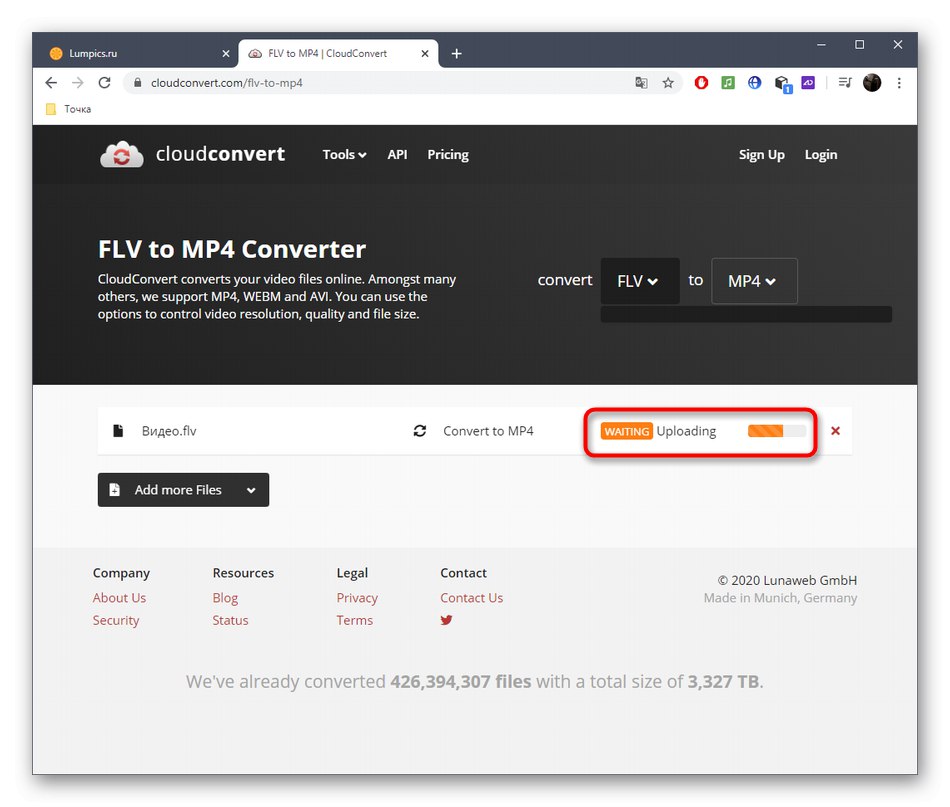Click the browser back arrow
Viewport: 950px width, 807px height.
coord(51,83)
